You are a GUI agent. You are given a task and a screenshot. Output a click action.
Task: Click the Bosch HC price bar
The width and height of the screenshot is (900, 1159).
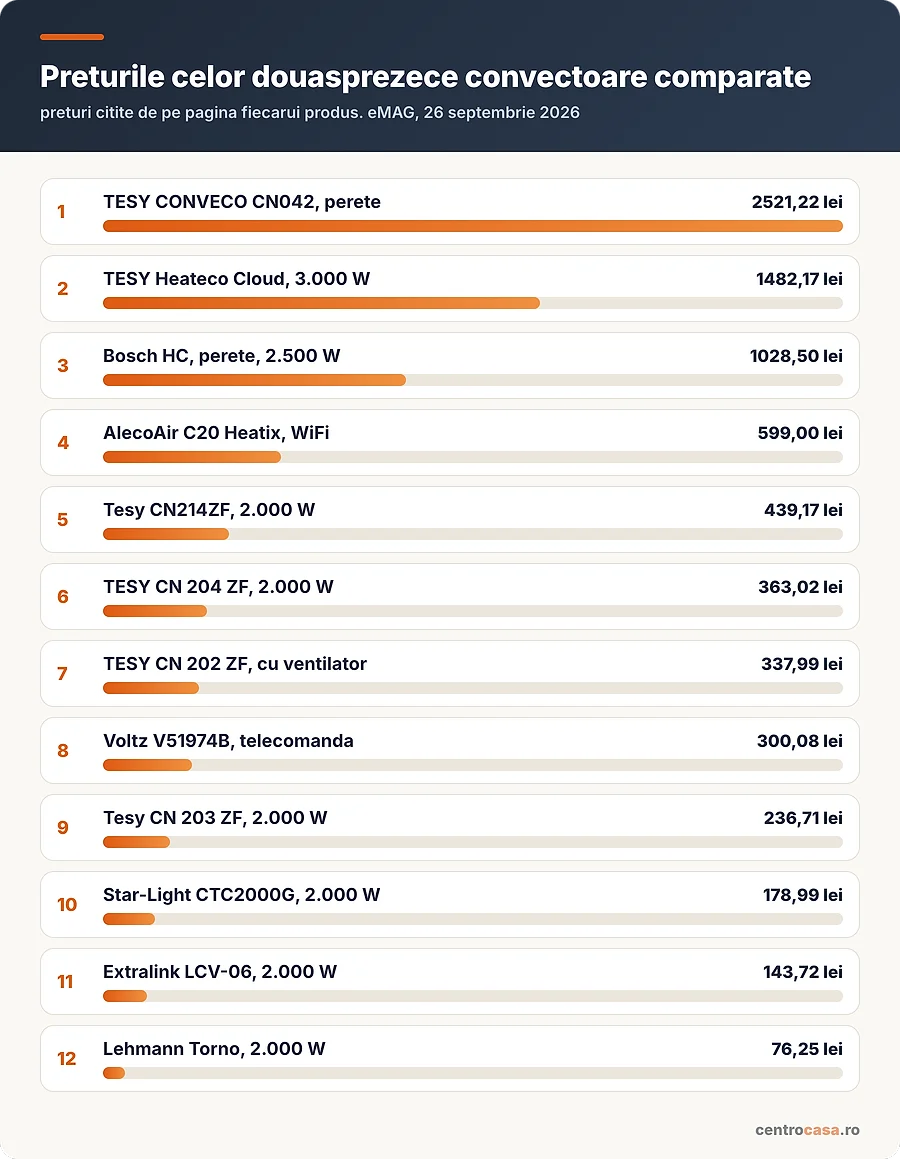click(x=254, y=380)
